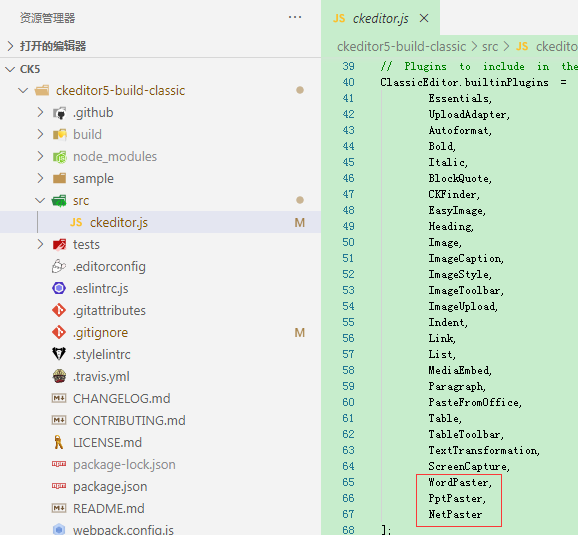Viewport: 578px width, 535px height.
Task: Collapse the CK5 workspace section
Action: [10, 69]
